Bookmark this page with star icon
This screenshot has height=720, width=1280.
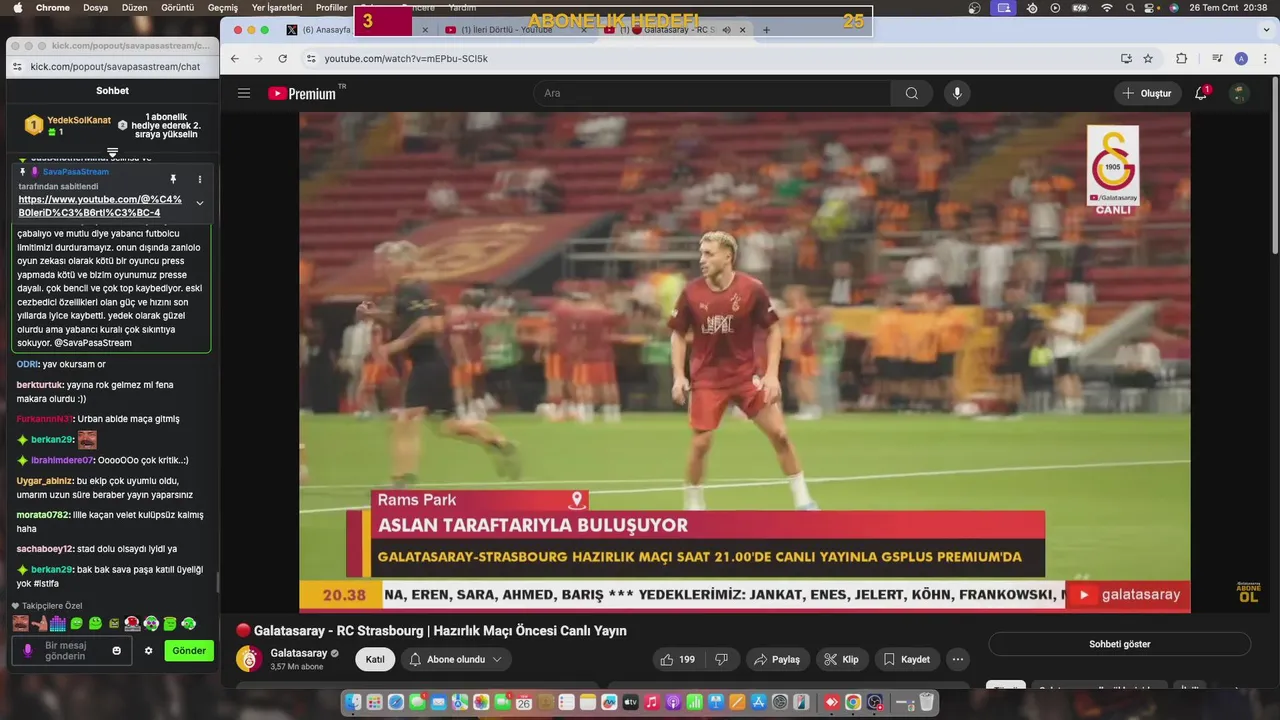point(1148,59)
